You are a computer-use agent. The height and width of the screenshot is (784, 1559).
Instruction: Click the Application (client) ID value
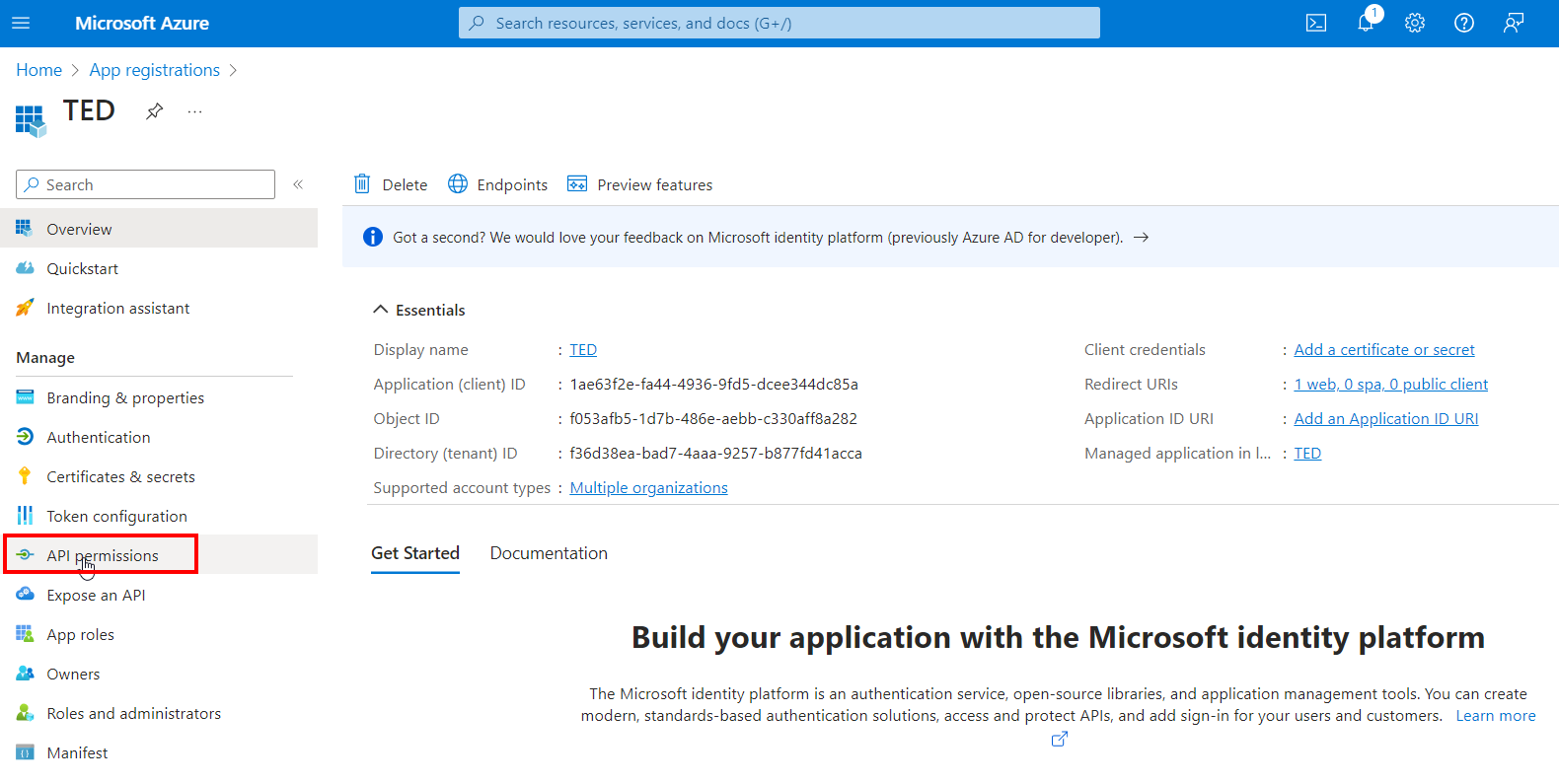(713, 385)
